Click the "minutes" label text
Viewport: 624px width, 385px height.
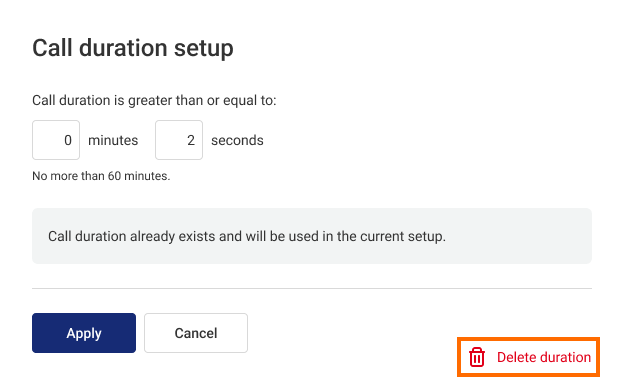113,140
